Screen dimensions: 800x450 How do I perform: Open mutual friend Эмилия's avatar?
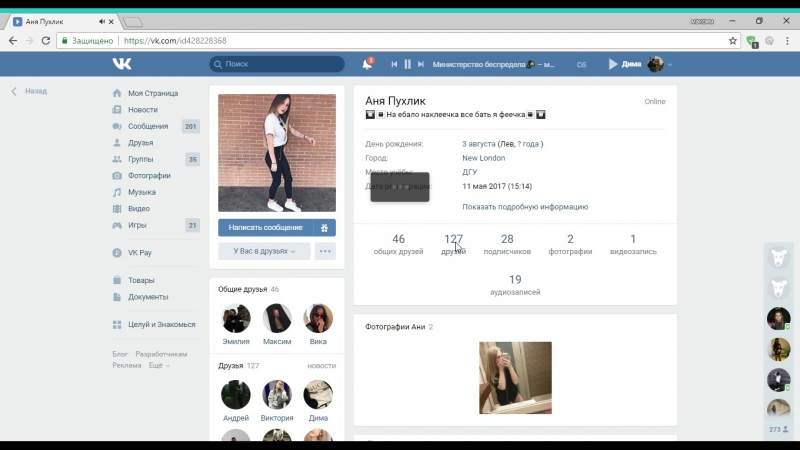[x=236, y=318]
